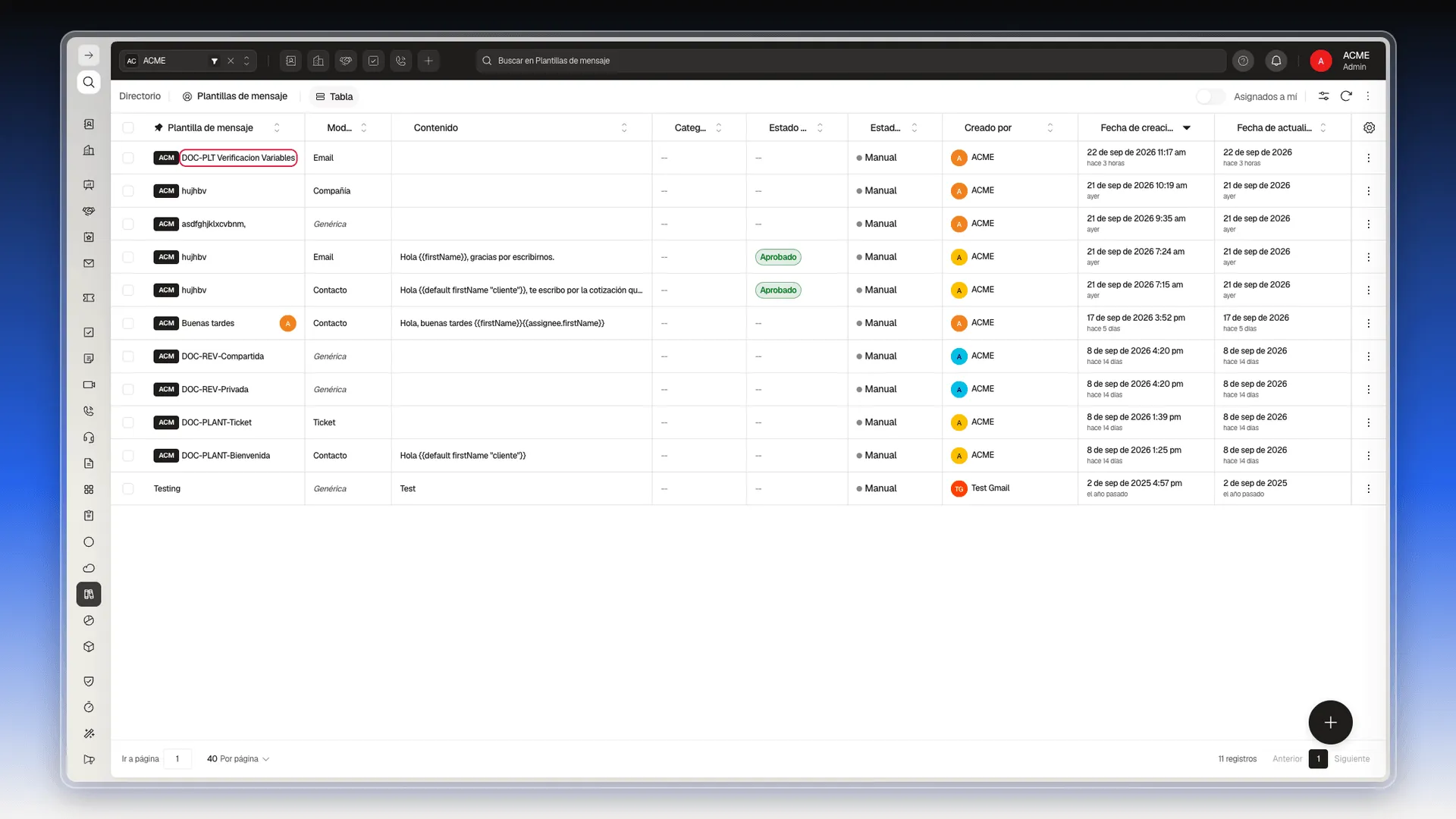Open table column settings gear
1456x819 pixels.
(1369, 127)
